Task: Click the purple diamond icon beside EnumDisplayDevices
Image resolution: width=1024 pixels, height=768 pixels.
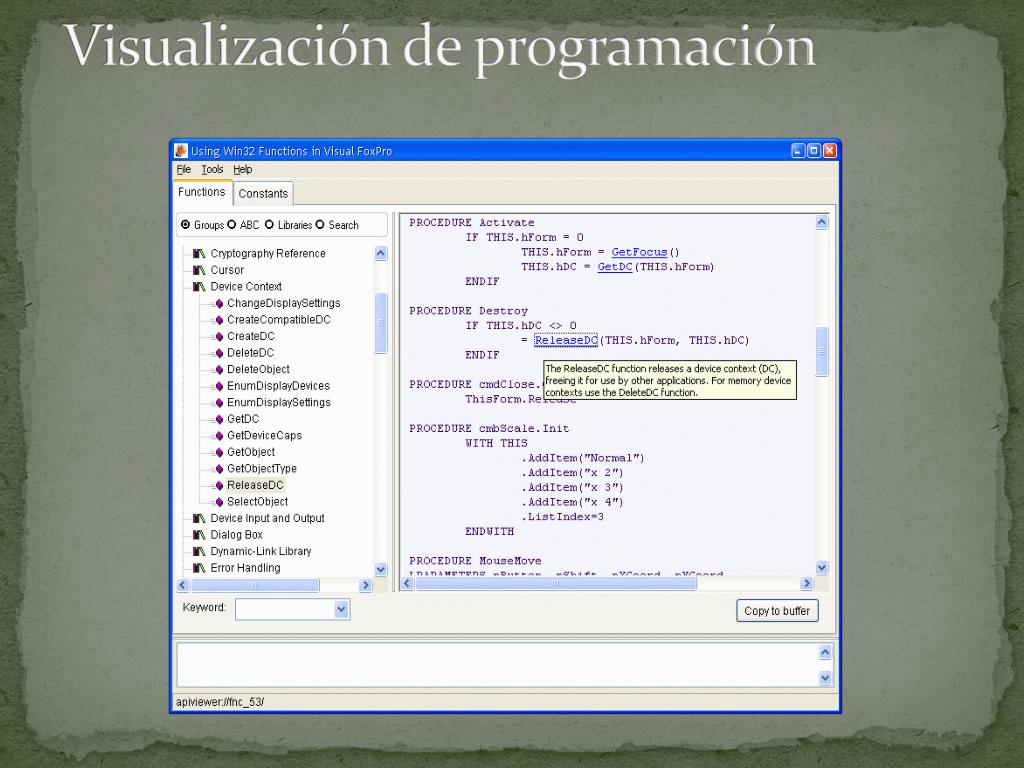Action: (x=219, y=386)
